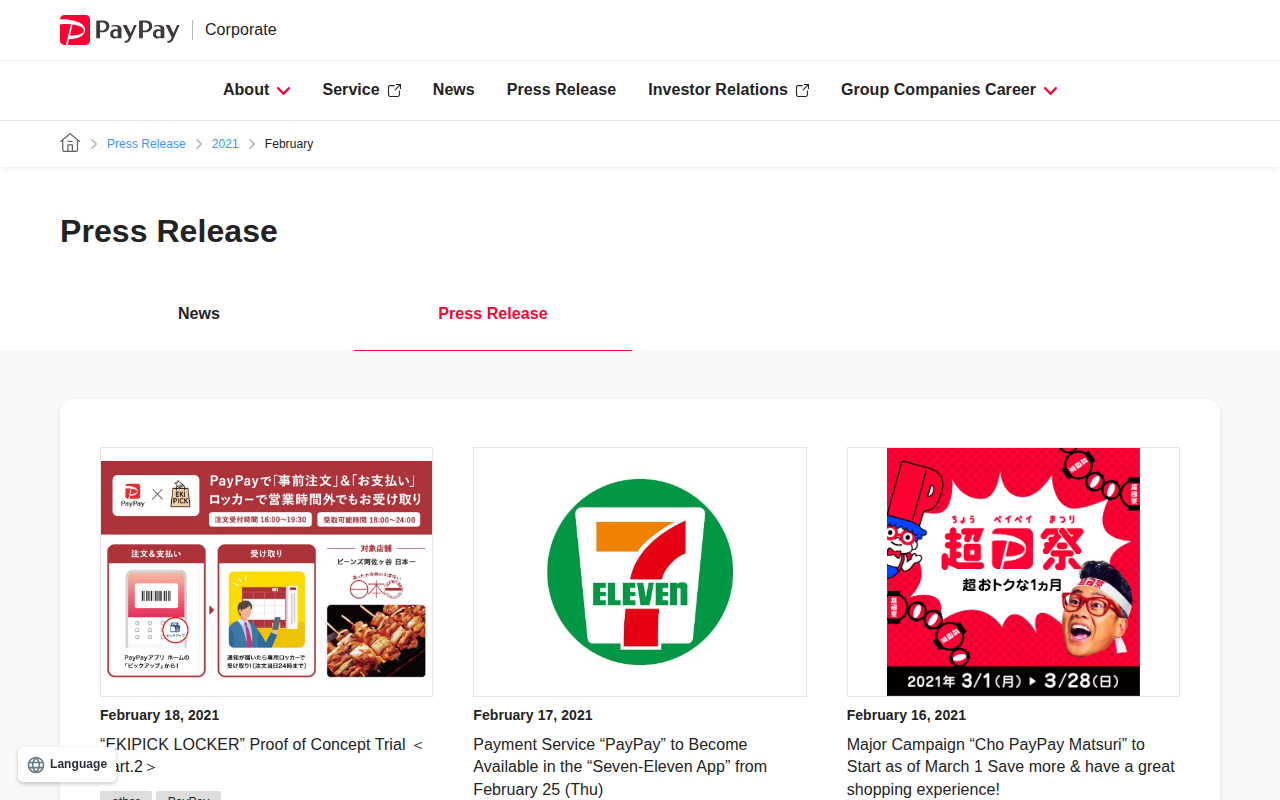Expand the About dropdown menu
The height and width of the screenshot is (800, 1280).
pos(257,90)
